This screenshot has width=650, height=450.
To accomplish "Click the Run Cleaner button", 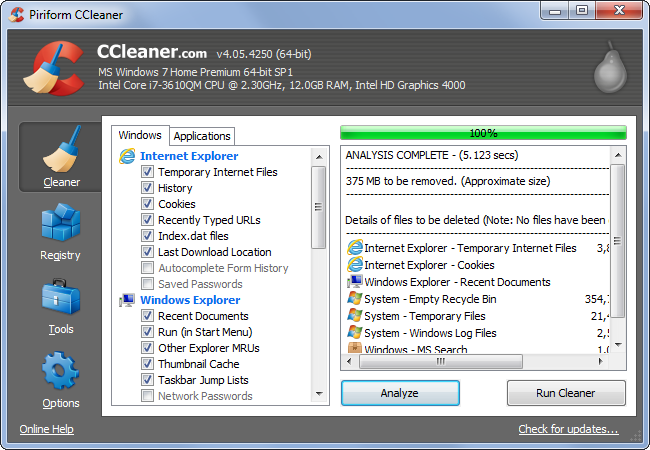I will 566,393.
